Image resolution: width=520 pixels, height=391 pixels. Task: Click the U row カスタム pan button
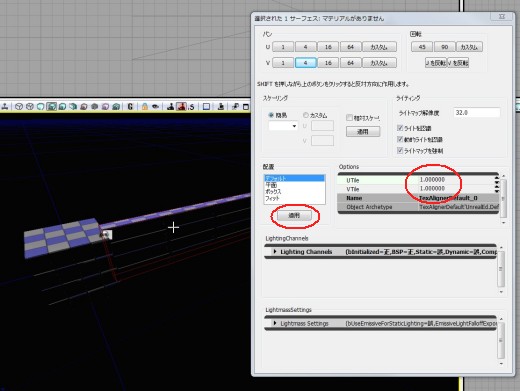click(379, 47)
